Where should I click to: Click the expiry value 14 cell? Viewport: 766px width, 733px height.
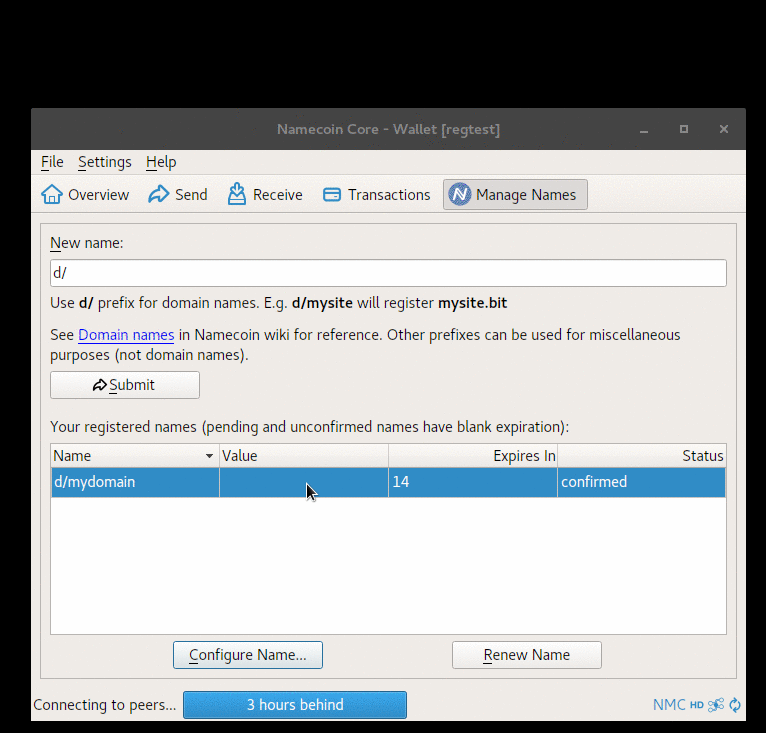click(x=473, y=482)
